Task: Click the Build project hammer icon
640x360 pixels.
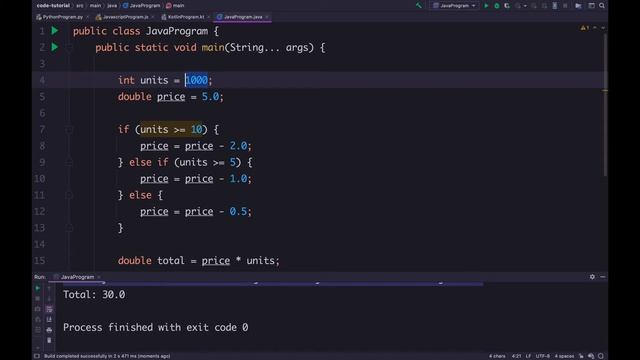Action: click(x=419, y=6)
